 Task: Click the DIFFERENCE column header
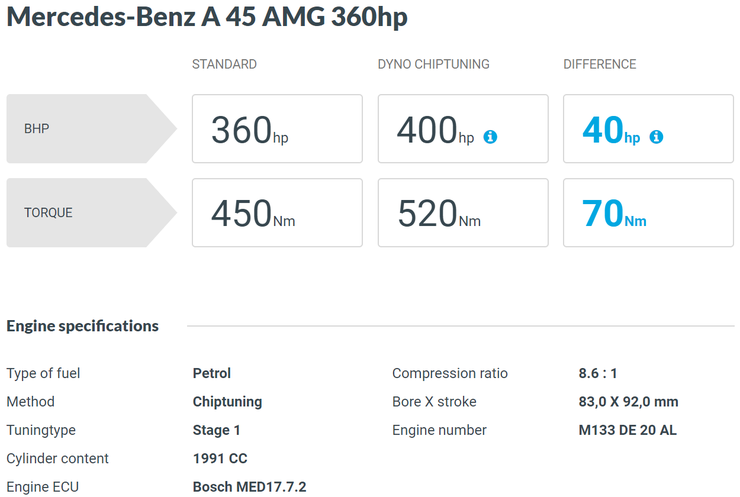(600, 64)
